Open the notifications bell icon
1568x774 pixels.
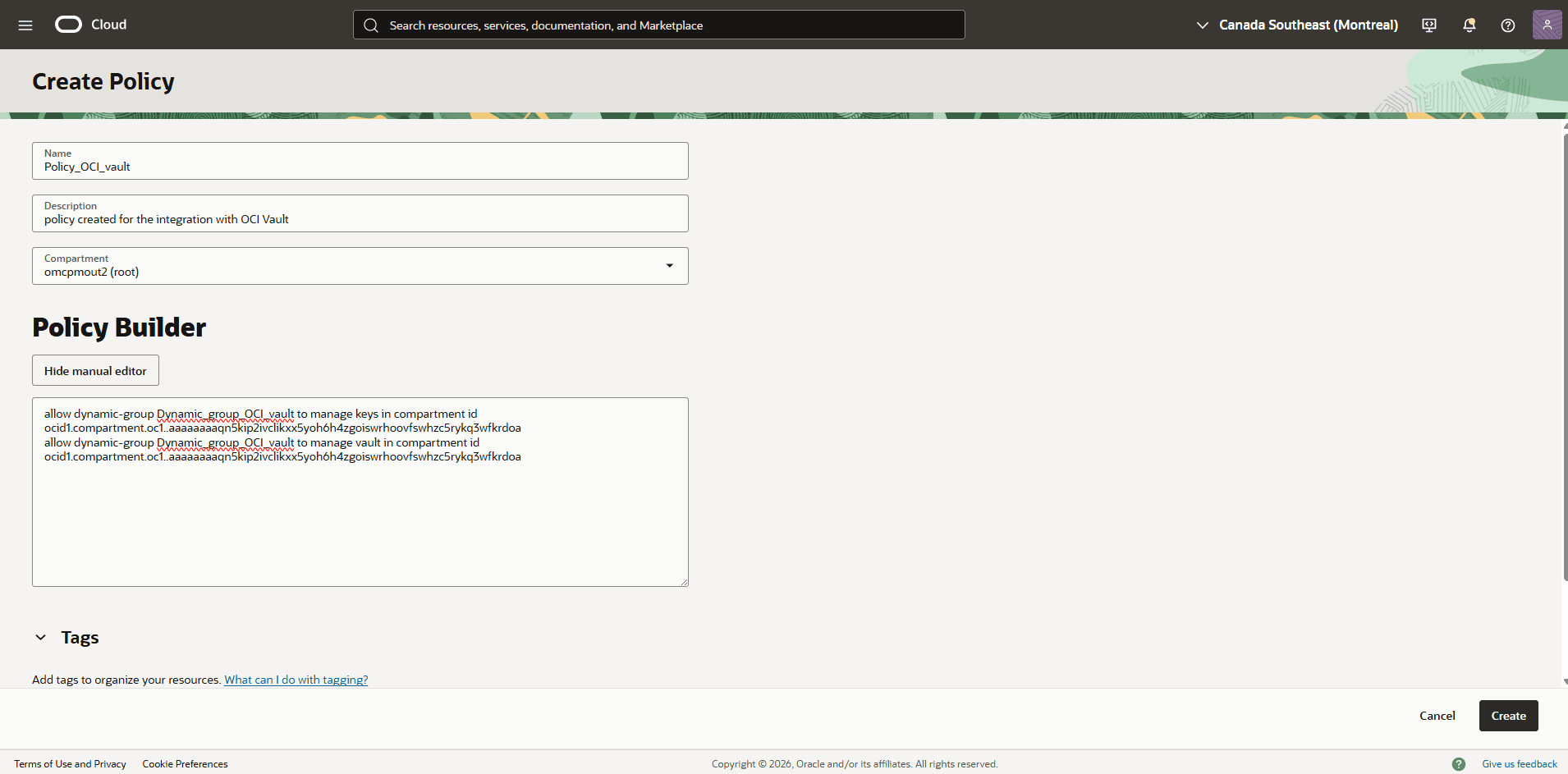pos(1469,25)
